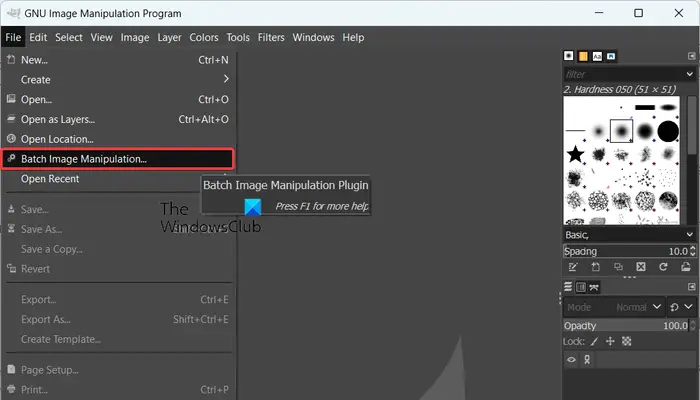Open the Fonts tab in the dock
This screenshot has width=700, height=400.
pyautogui.click(x=597, y=56)
